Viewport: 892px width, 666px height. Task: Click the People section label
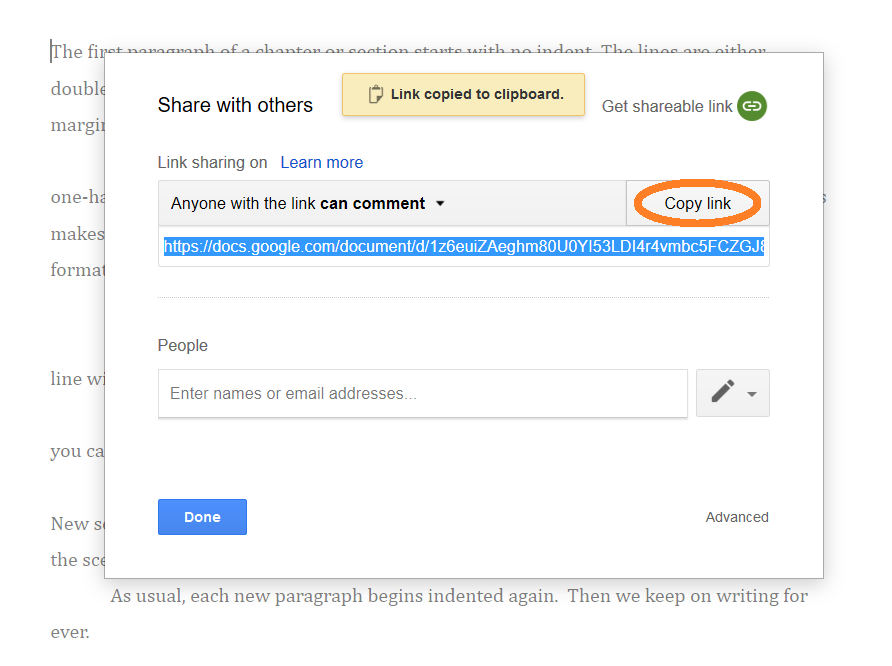pyautogui.click(x=183, y=345)
